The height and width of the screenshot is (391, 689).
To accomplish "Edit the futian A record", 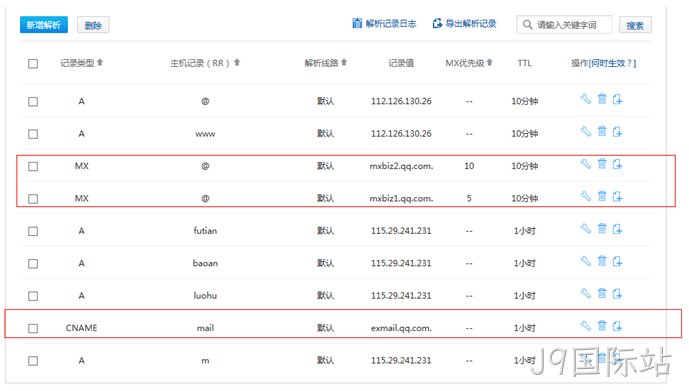I will point(586,228).
